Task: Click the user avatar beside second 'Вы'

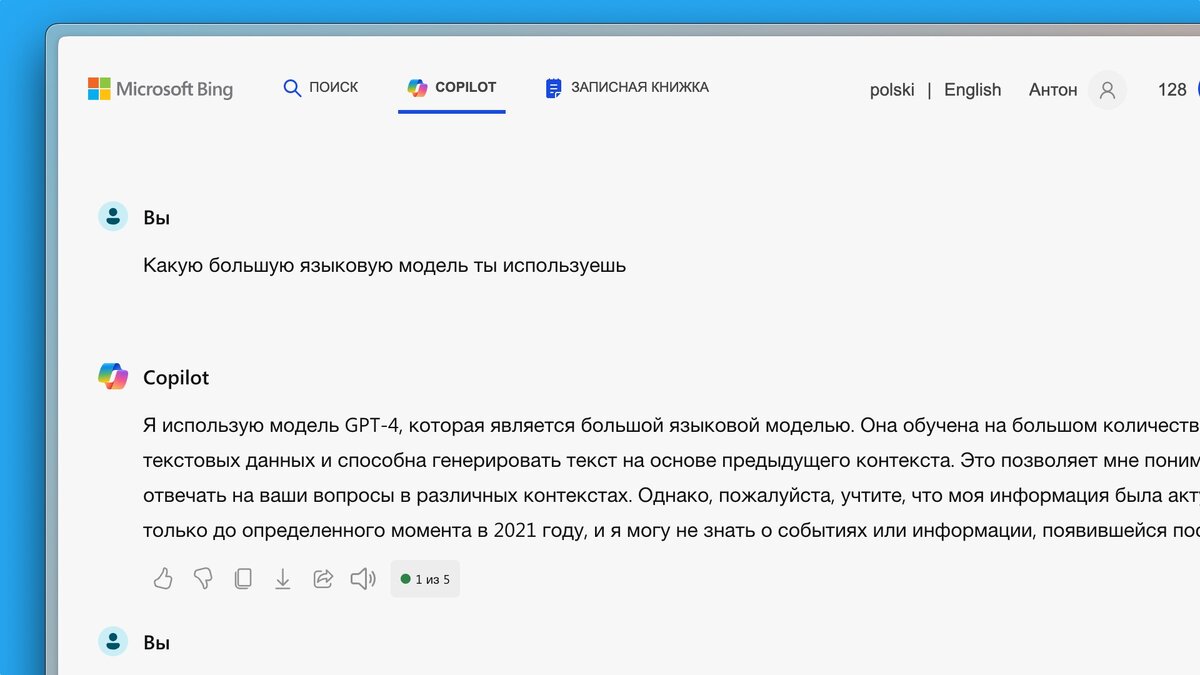Action: (x=113, y=642)
